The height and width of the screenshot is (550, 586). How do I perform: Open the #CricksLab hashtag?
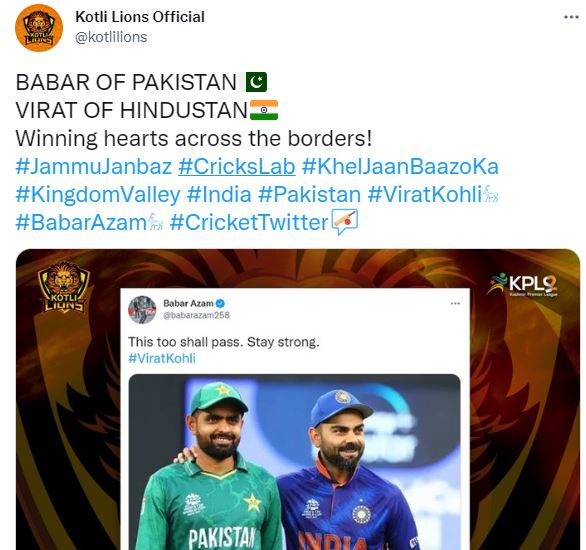[237, 166]
